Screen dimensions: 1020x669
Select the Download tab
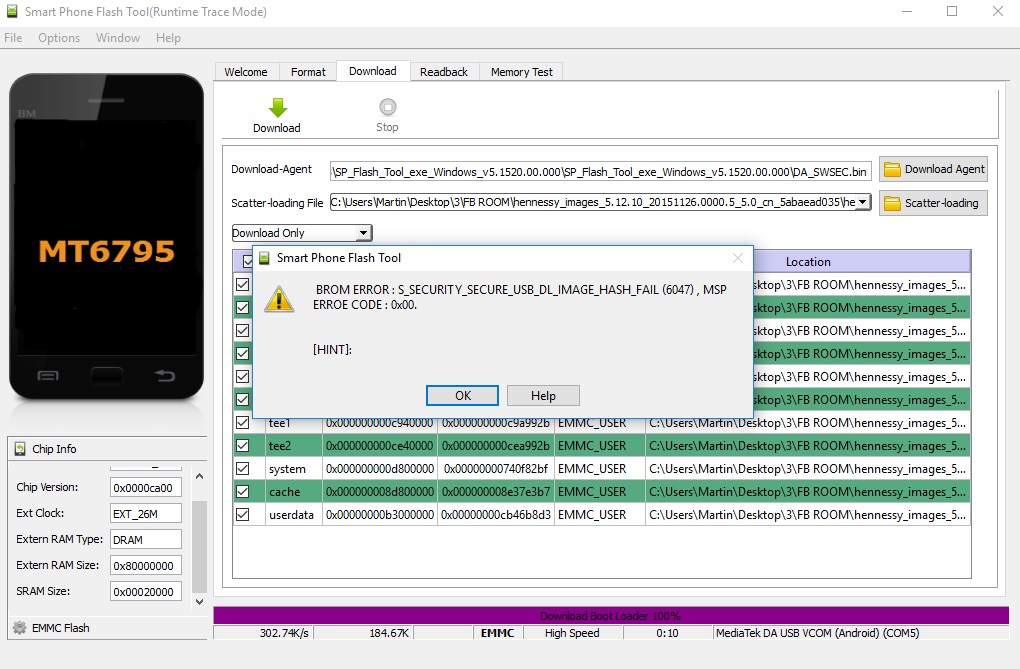(x=373, y=71)
